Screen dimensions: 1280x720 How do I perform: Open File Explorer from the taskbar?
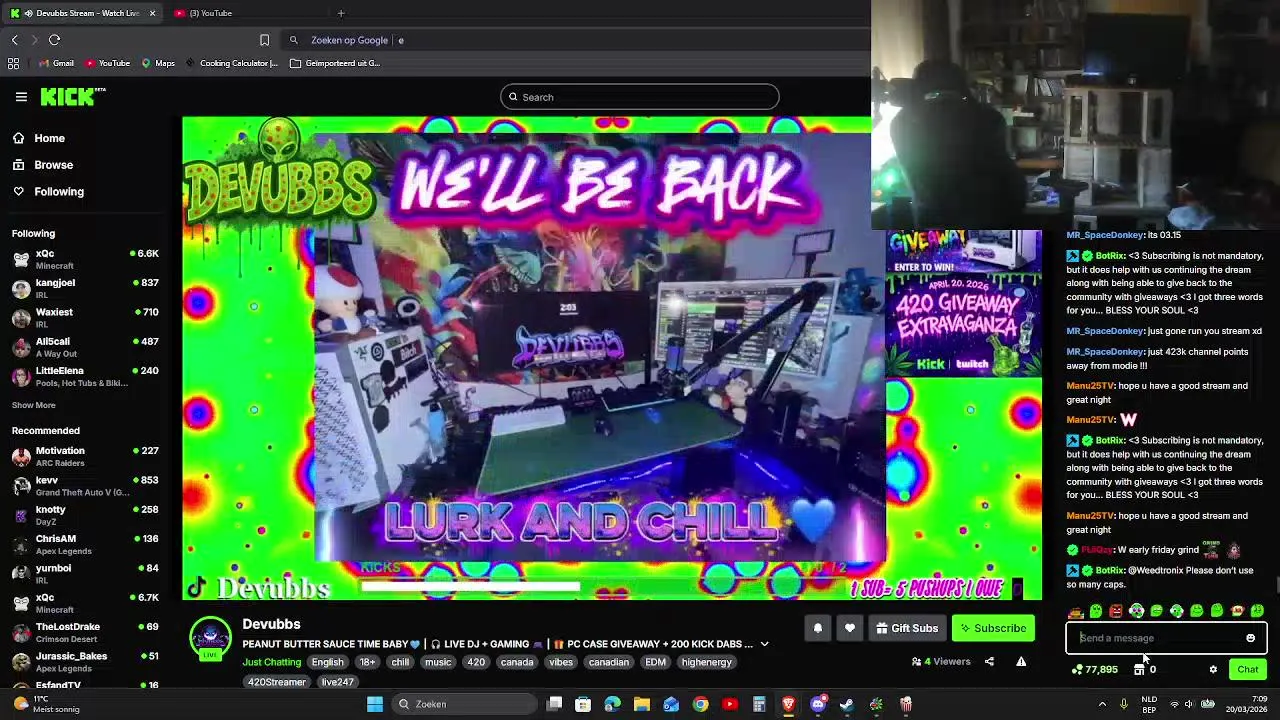click(x=642, y=704)
